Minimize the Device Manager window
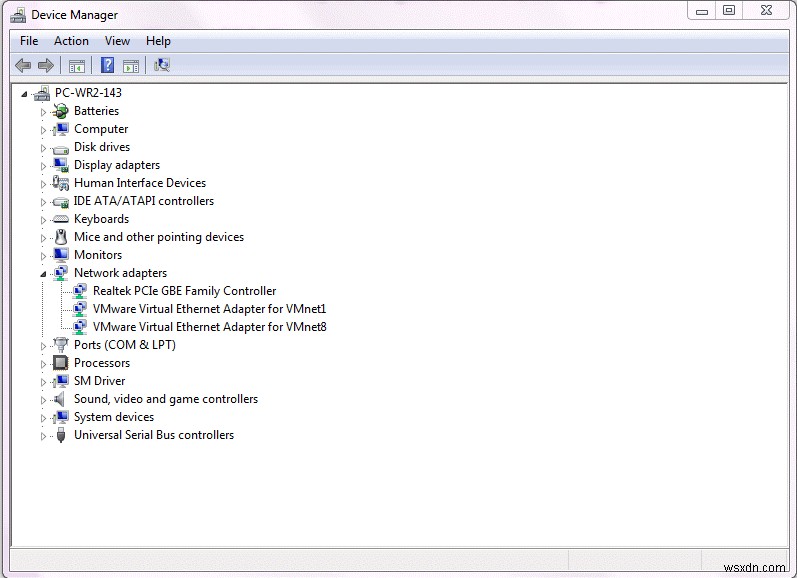Viewport: 797px width, 578px height. click(x=702, y=11)
